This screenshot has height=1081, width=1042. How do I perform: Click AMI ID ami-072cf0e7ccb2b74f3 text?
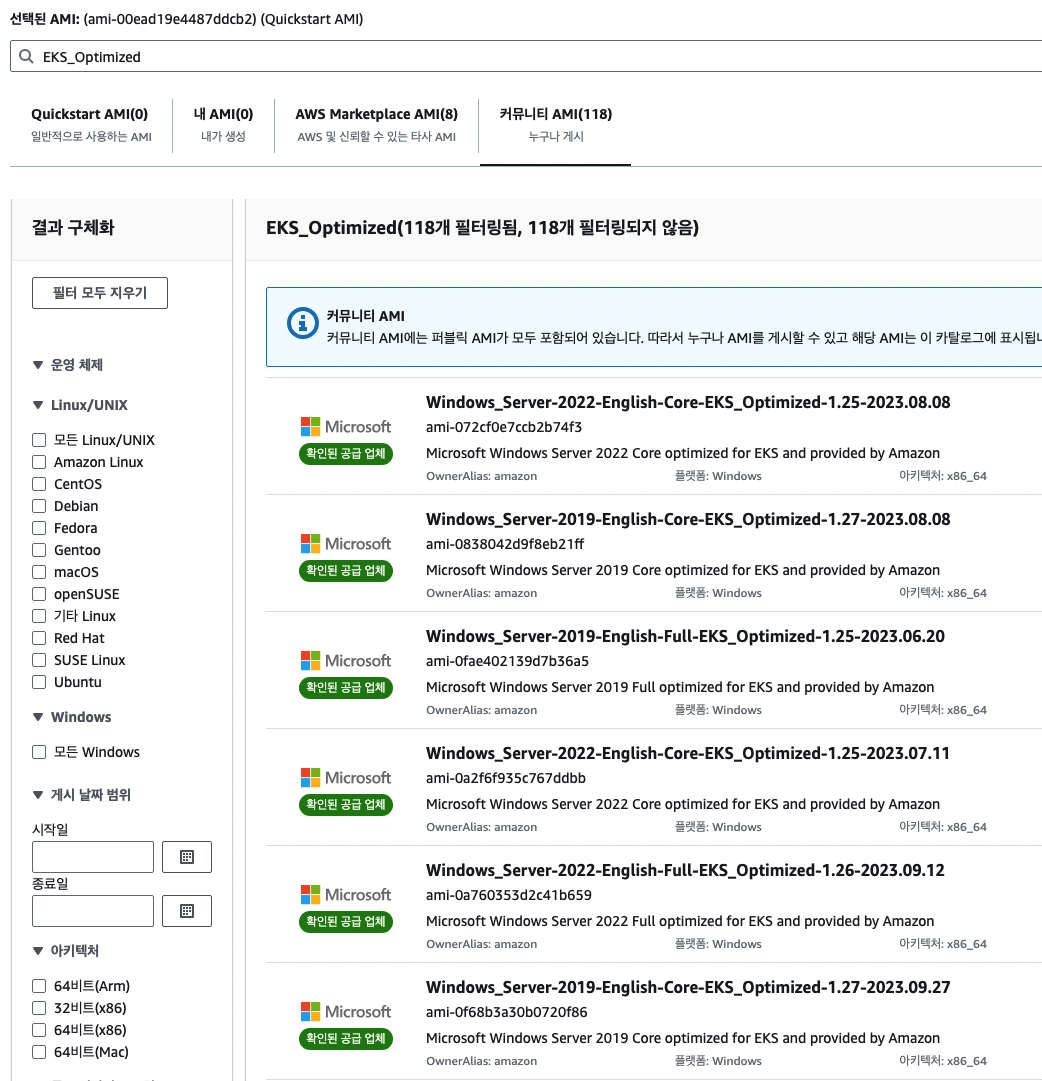(504, 427)
